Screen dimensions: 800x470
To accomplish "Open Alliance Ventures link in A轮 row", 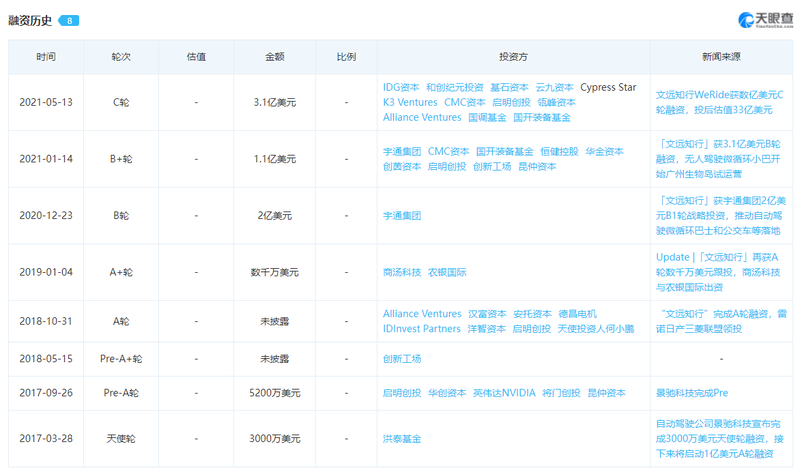I will pyautogui.click(x=422, y=314).
